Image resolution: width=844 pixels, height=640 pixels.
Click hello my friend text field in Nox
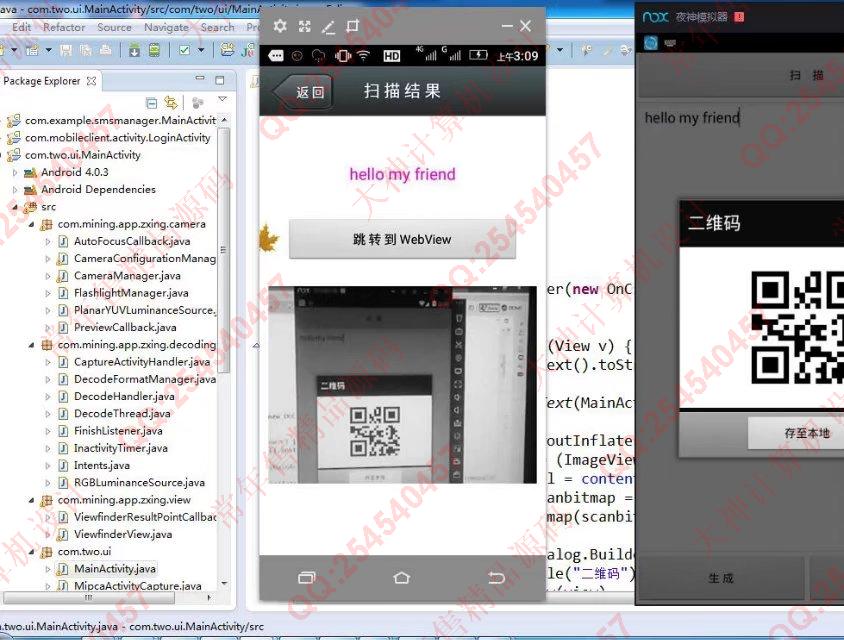pos(742,118)
